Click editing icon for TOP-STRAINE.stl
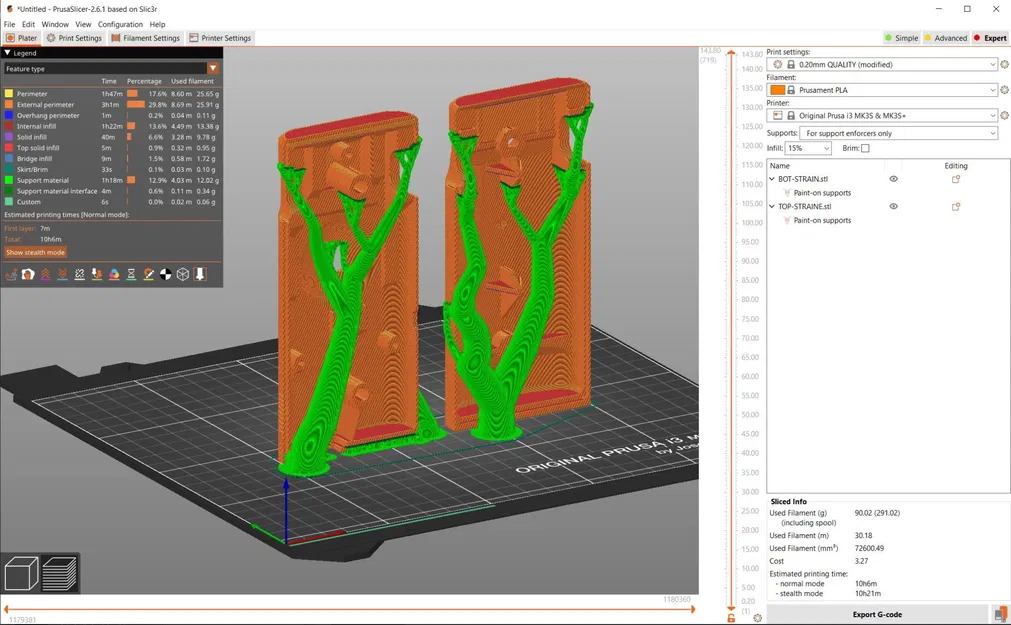 tap(956, 206)
